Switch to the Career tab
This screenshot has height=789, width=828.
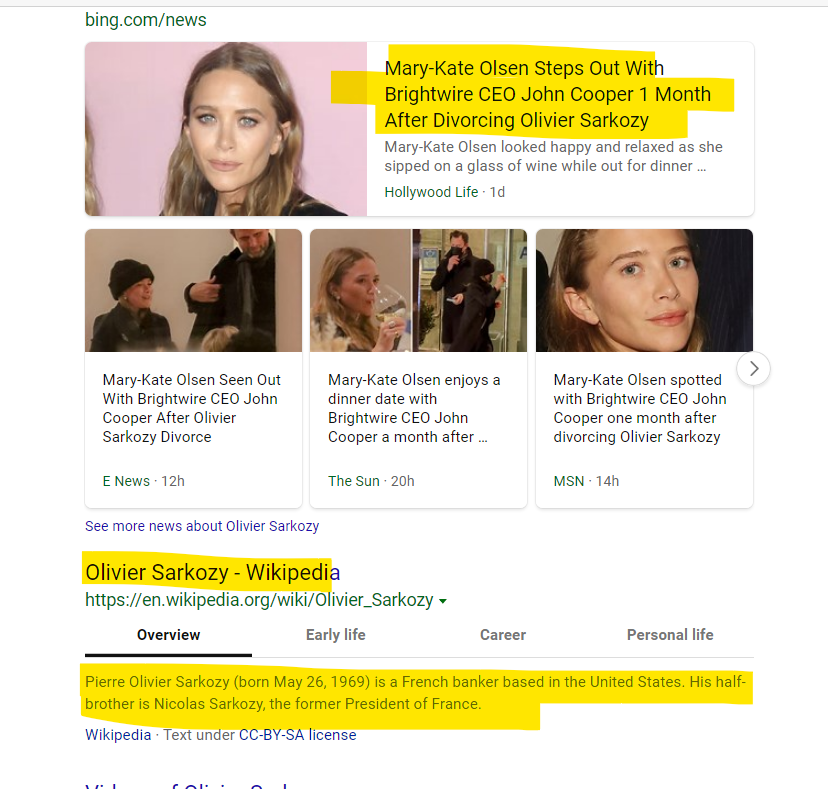pyautogui.click(x=503, y=635)
